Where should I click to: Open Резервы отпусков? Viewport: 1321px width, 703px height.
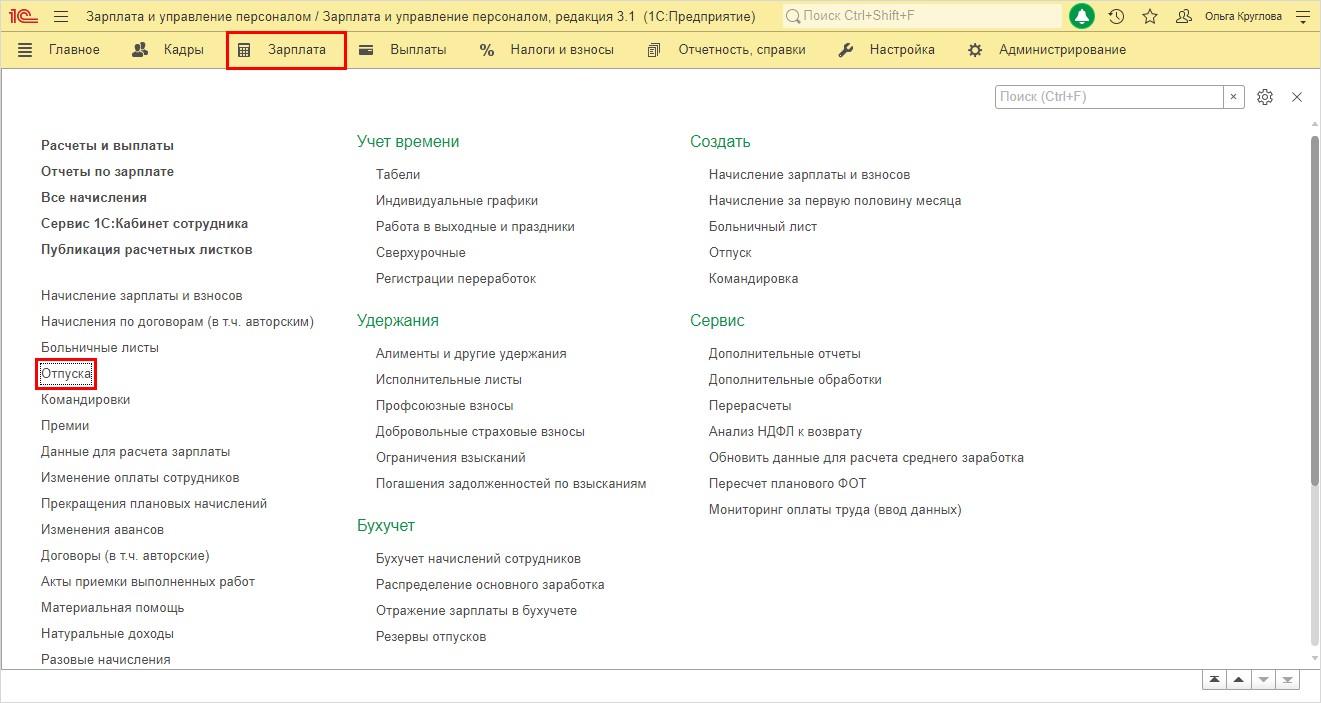tap(431, 636)
